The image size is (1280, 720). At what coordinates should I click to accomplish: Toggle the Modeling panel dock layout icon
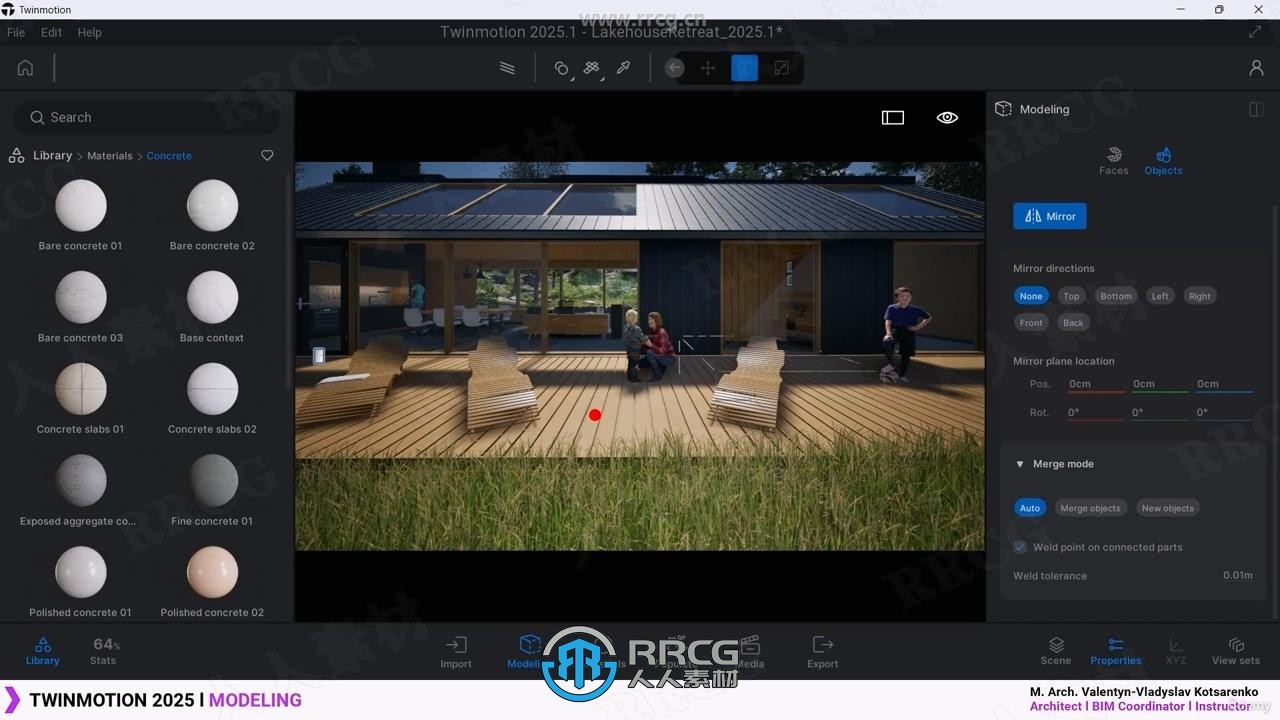point(1256,109)
